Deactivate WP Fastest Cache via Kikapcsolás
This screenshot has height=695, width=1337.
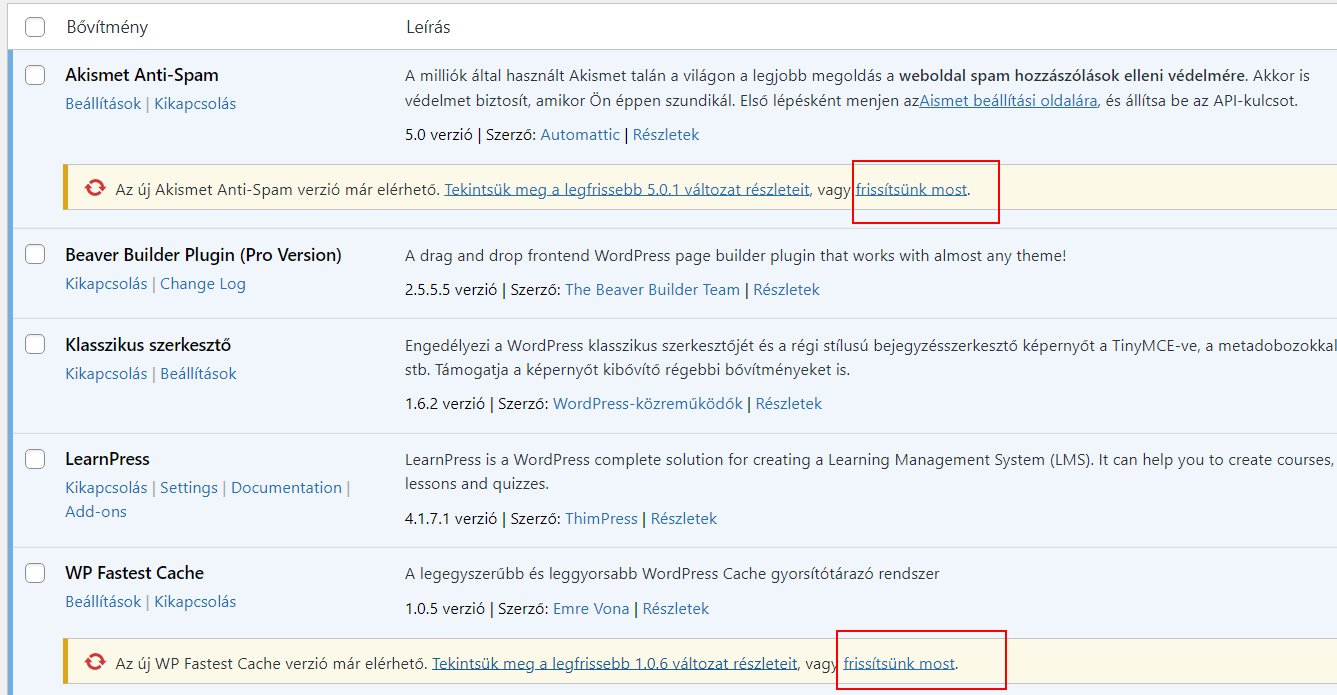pyautogui.click(x=195, y=601)
